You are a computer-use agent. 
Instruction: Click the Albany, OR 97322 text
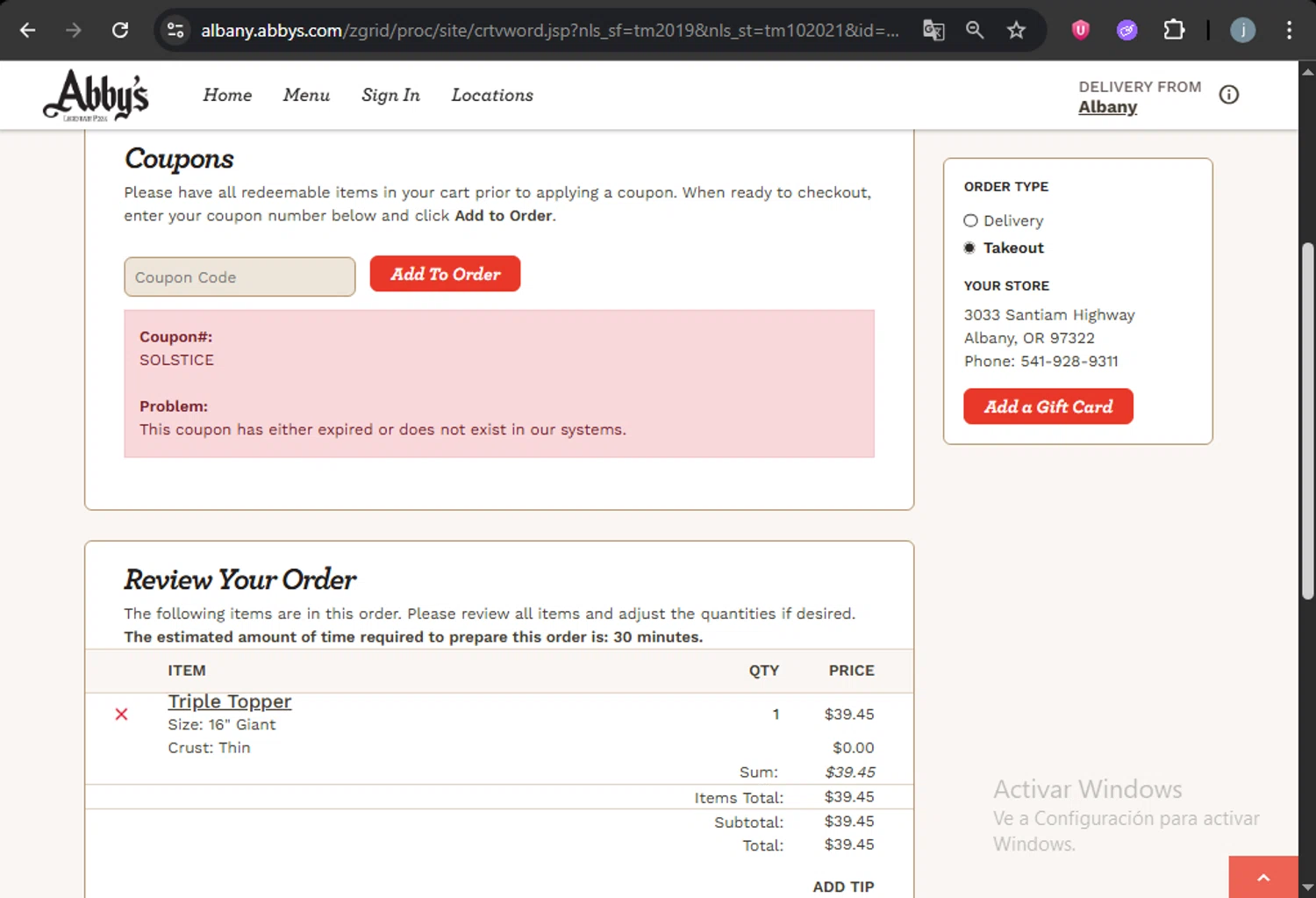(x=1029, y=338)
